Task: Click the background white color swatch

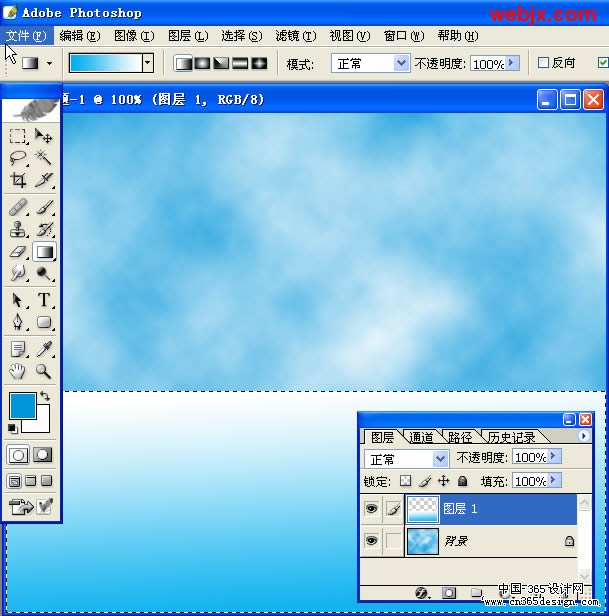Action: coord(42,424)
